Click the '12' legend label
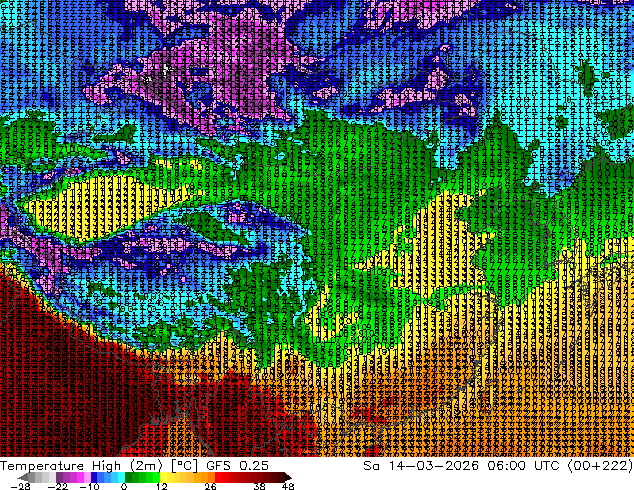 162,486
